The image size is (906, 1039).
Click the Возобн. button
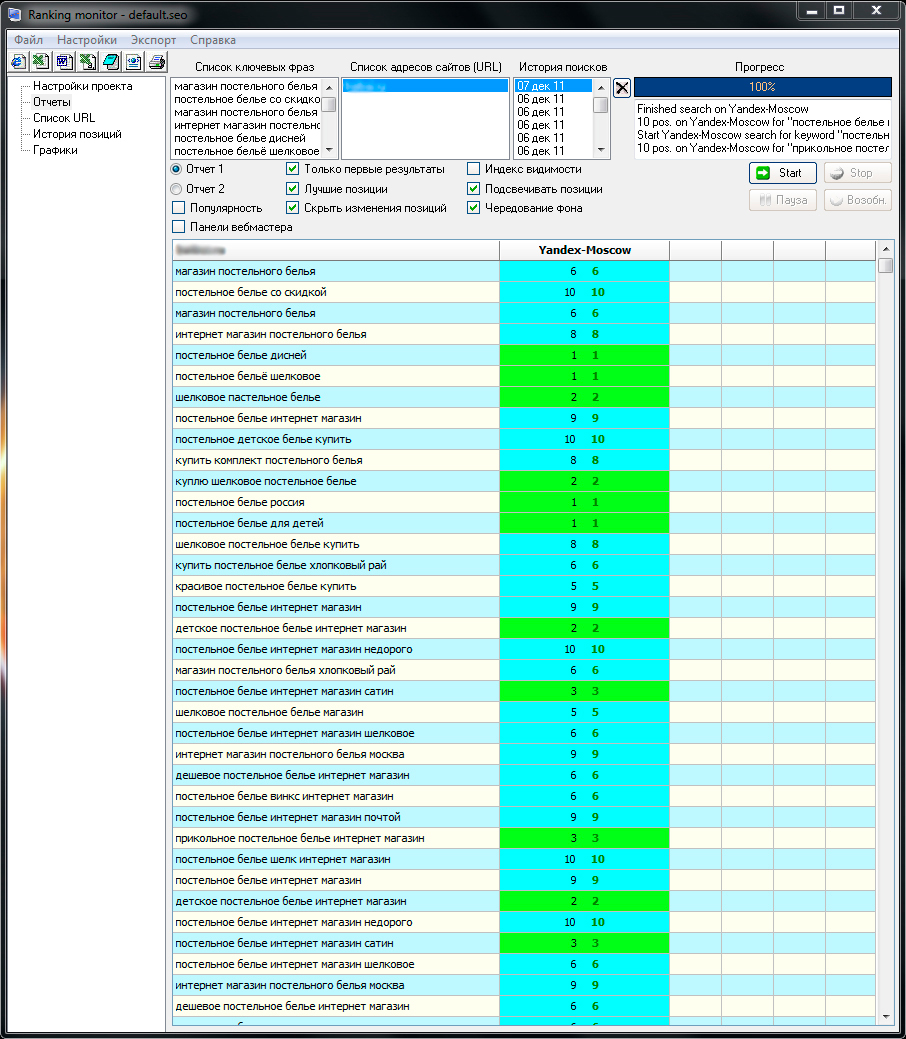tap(858, 200)
